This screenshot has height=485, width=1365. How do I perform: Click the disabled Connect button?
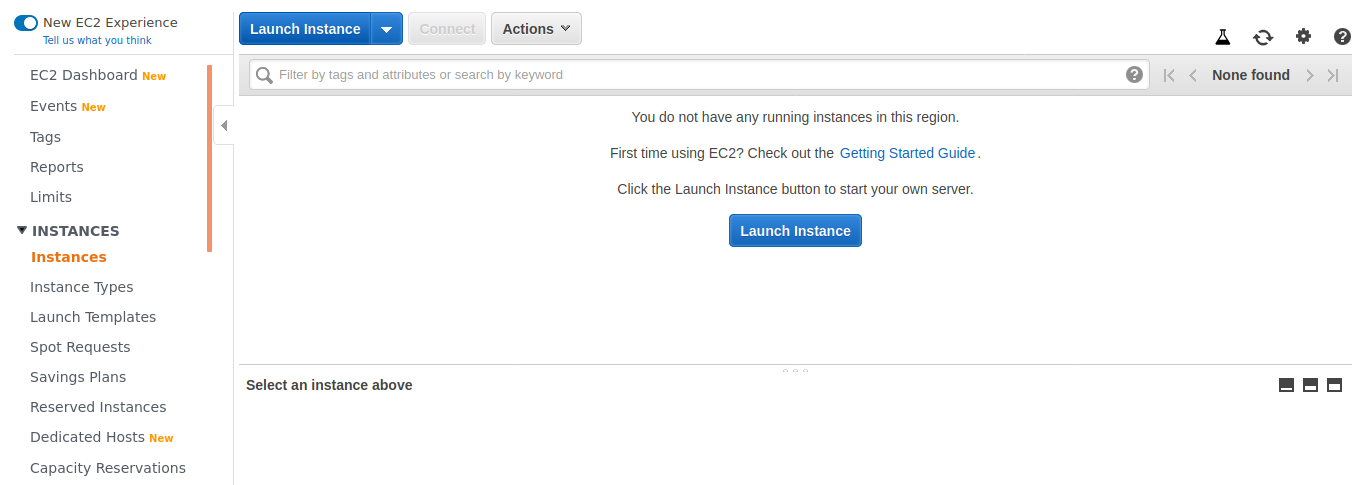(447, 29)
